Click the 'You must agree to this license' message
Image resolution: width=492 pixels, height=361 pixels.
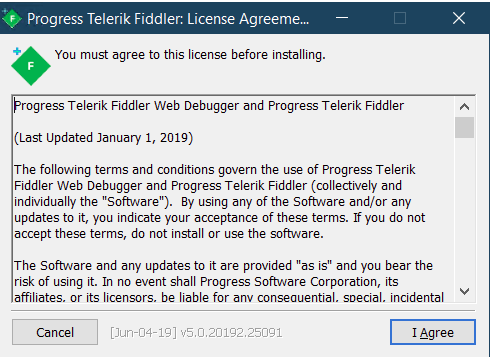coord(190,55)
